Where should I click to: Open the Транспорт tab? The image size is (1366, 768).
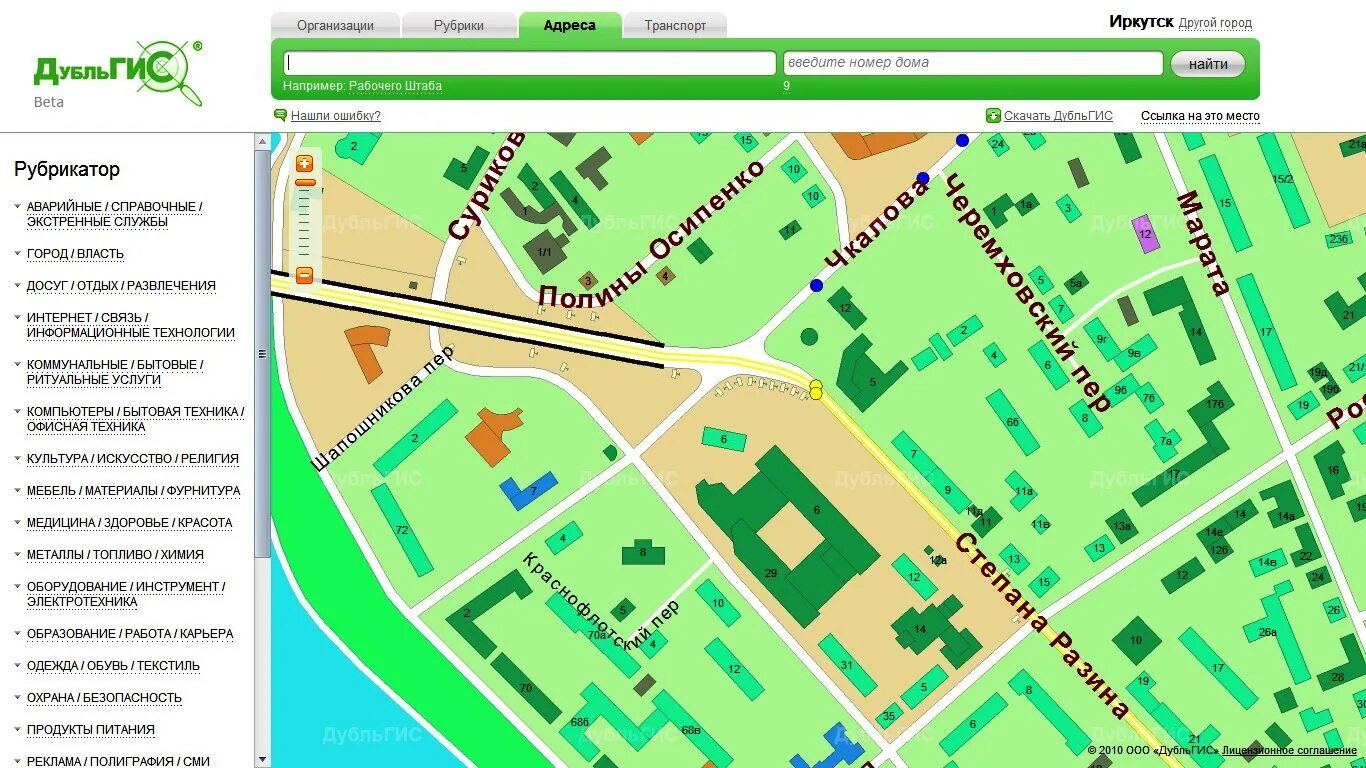675,26
